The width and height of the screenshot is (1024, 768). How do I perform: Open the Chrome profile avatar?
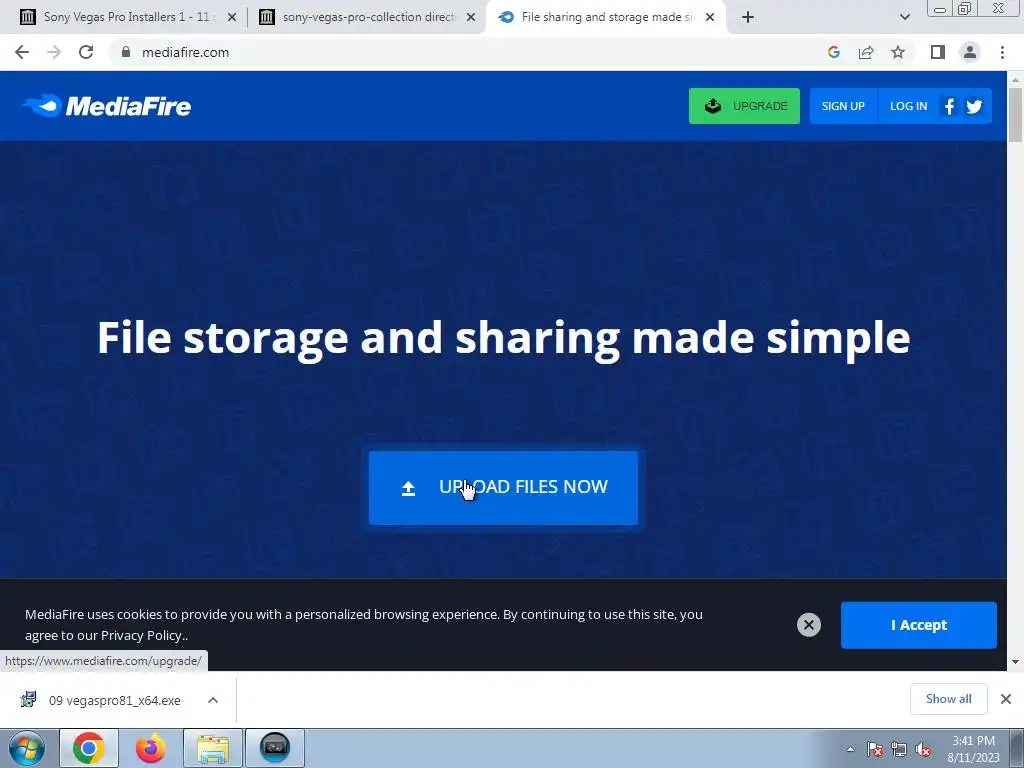(x=970, y=52)
